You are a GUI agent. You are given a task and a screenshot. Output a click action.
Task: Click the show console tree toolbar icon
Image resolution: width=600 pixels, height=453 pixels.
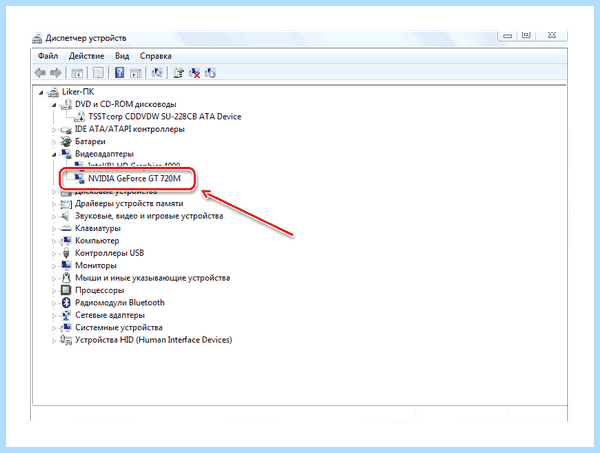[77, 73]
